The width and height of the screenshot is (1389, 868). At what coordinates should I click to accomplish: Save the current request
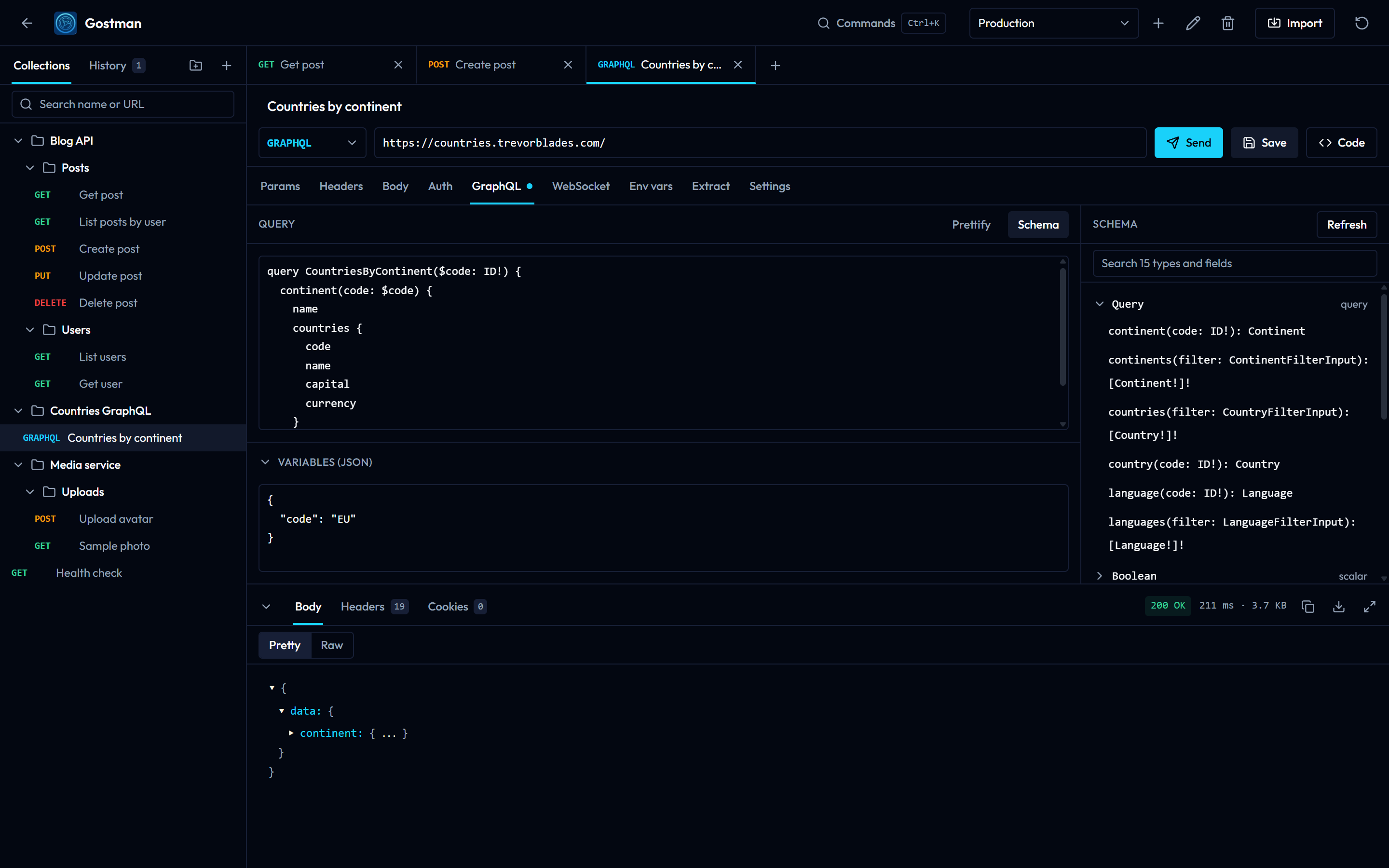point(1264,143)
